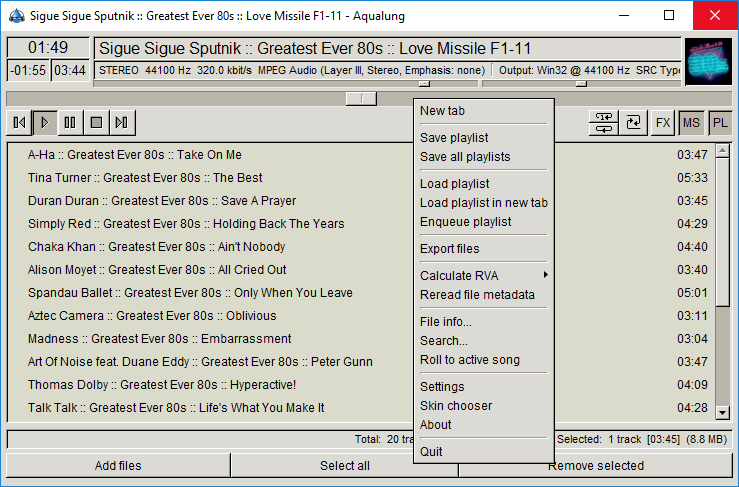Click the playlist scrollbar down arrow
Screen dimensions: 739x487
tap(723, 413)
